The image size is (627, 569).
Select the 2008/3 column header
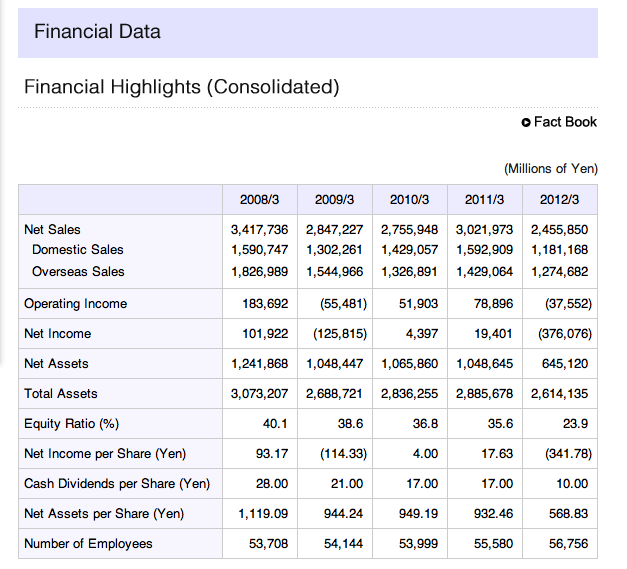pyautogui.click(x=260, y=200)
